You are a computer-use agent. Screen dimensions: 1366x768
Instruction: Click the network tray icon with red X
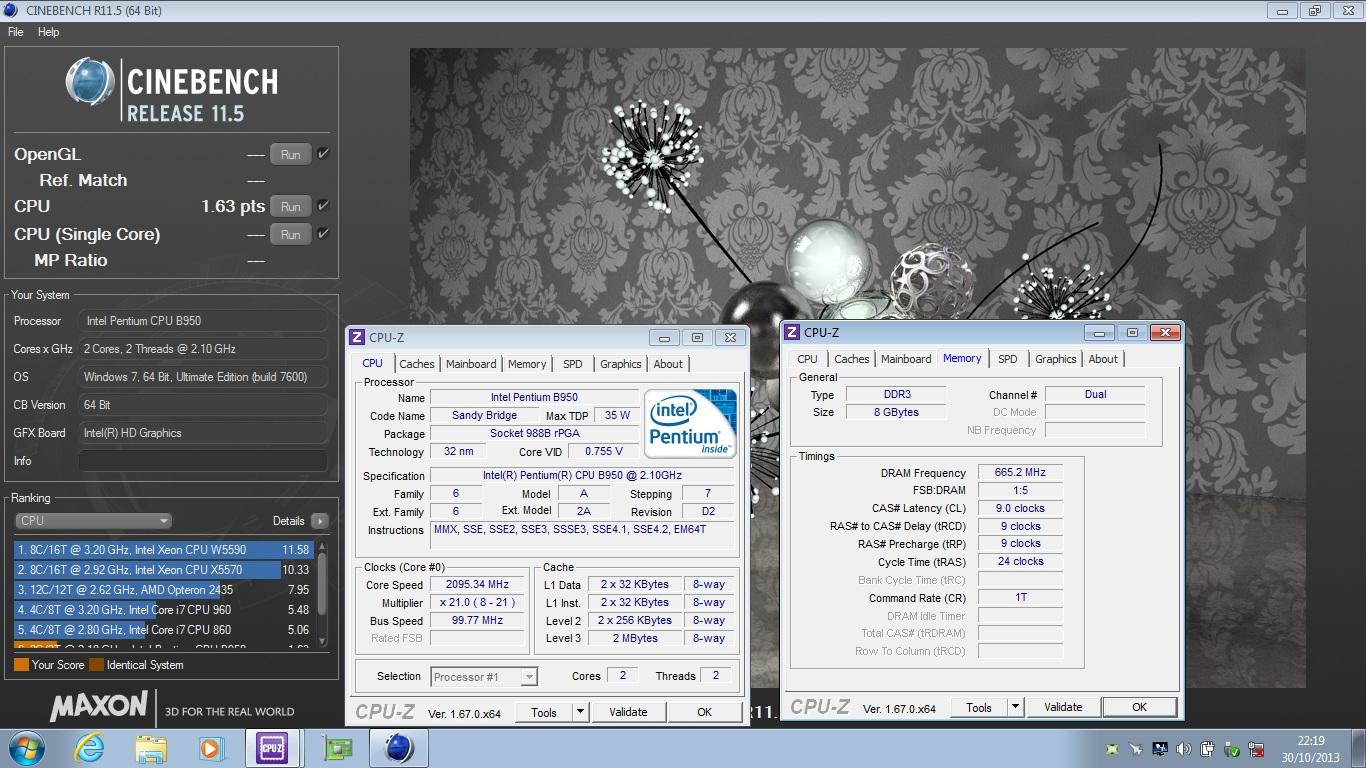click(x=1257, y=749)
